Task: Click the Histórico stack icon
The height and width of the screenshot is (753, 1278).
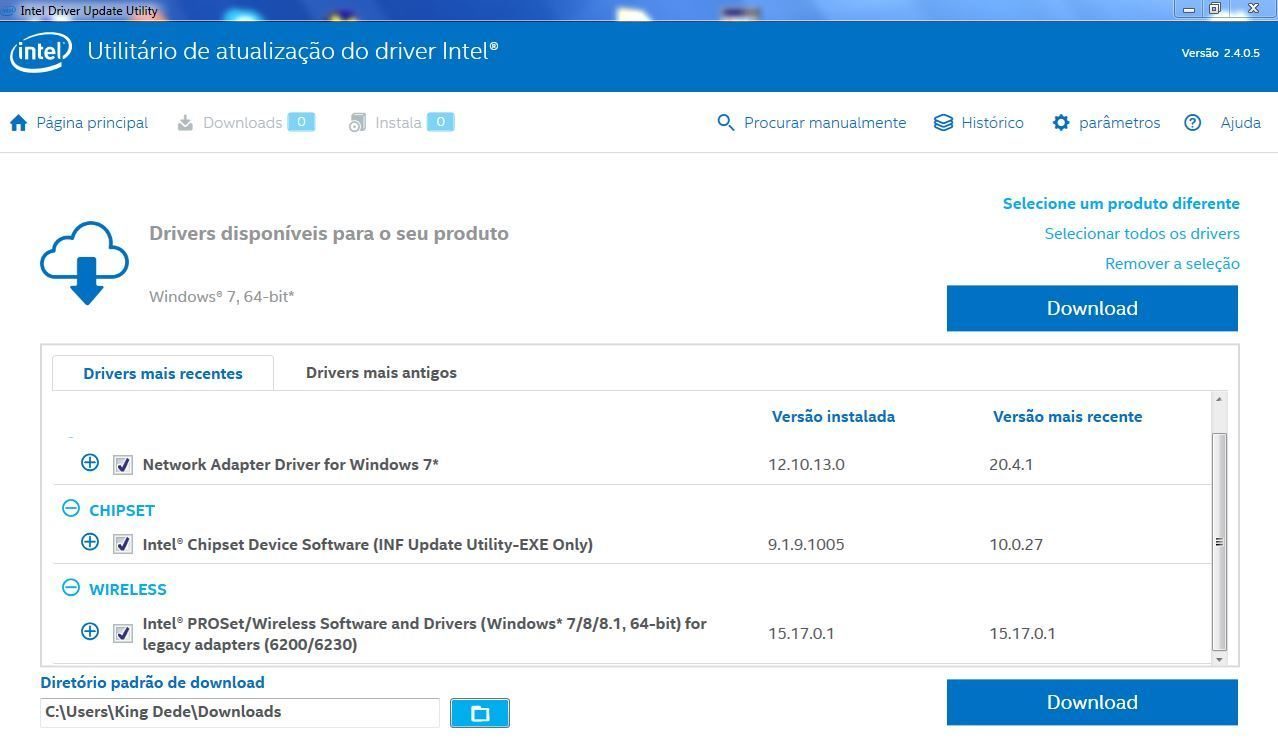Action: (943, 123)
